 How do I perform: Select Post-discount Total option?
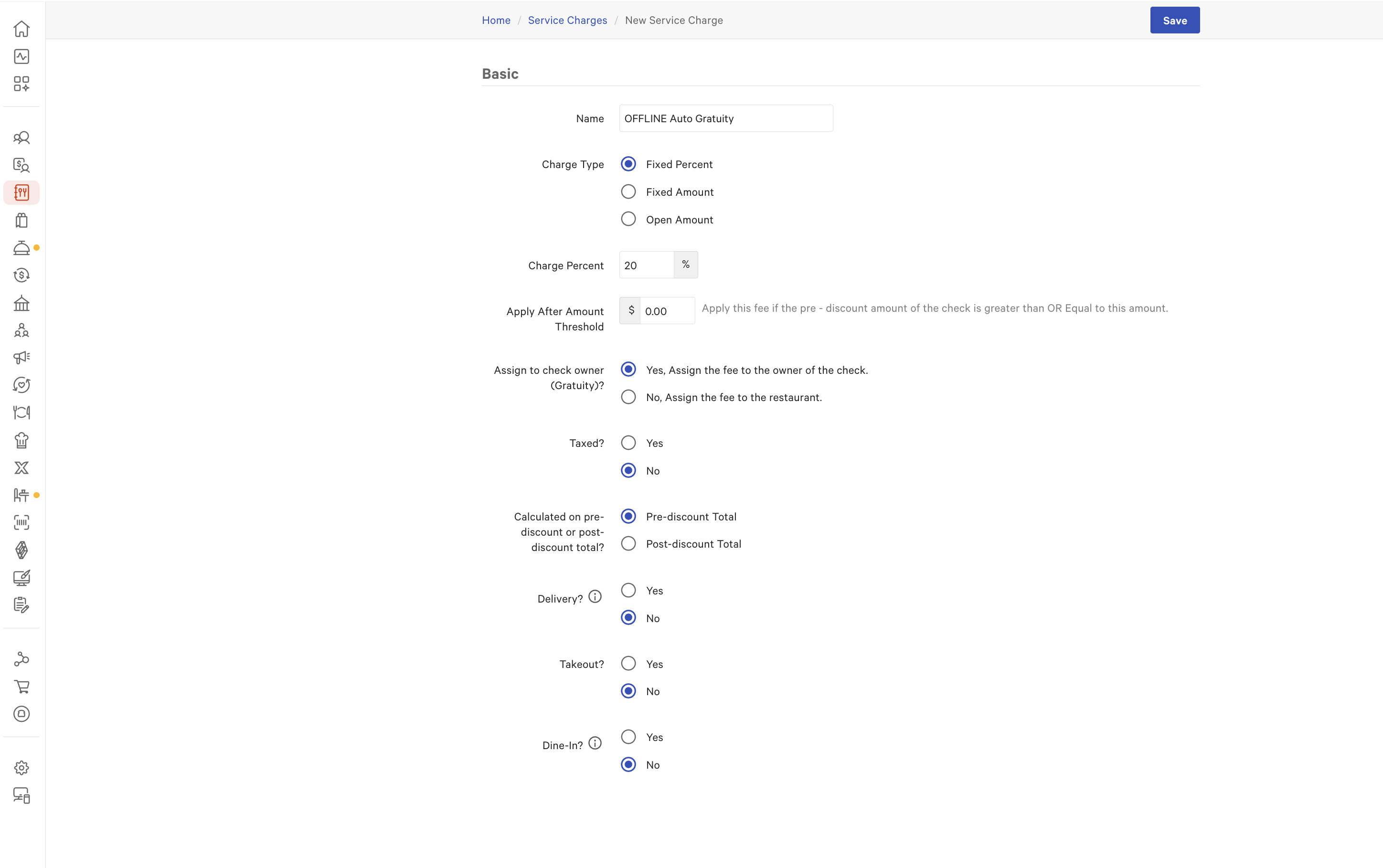[628, 544]
